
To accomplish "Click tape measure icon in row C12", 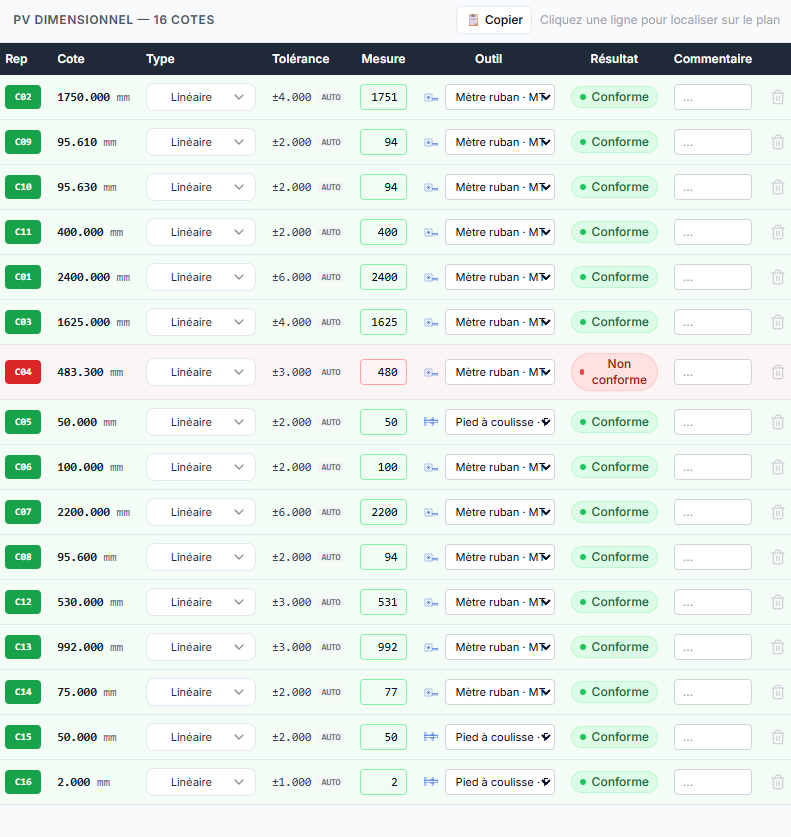I will pyautogui.click(x=431, y=603).
